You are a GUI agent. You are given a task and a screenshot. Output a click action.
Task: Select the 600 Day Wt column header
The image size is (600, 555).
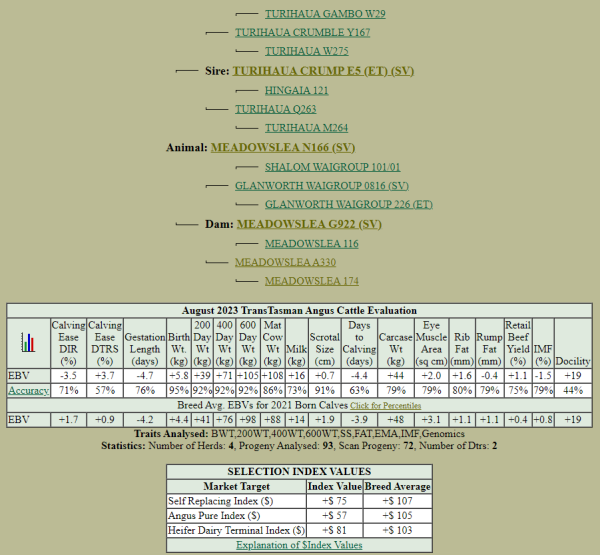(248, 343)
